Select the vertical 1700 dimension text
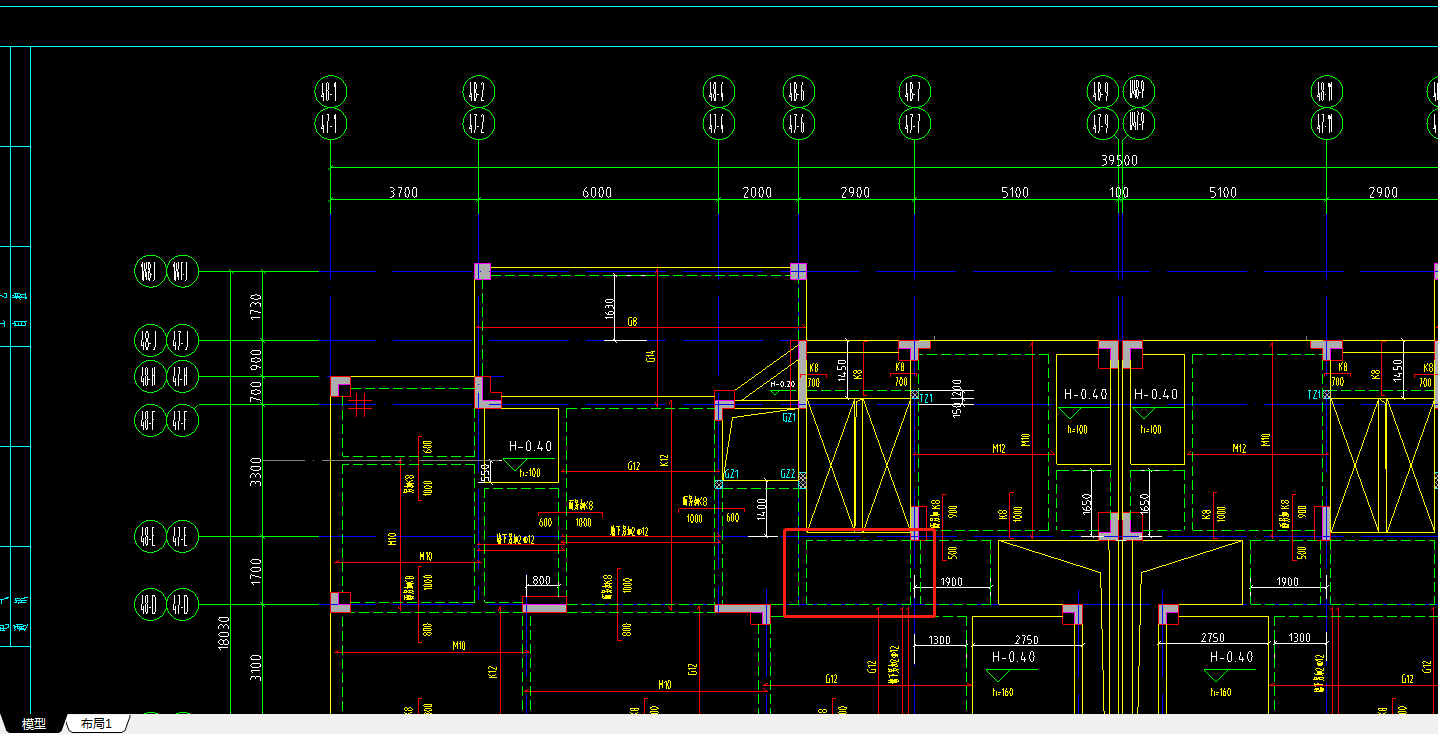The width and height of the screenshot is (1438, 734). [256, 571]
